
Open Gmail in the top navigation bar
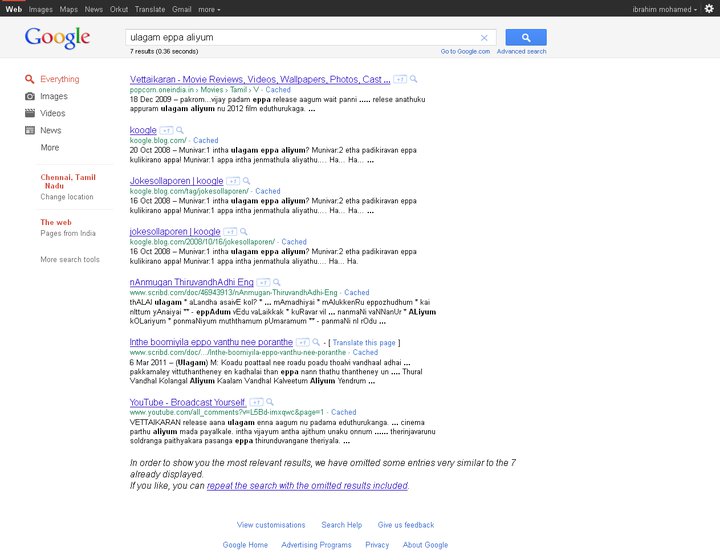click(182, 9)
